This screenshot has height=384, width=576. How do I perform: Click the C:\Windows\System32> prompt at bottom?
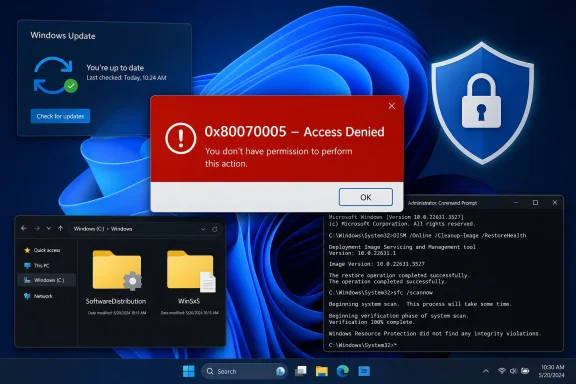pos(362,345)
